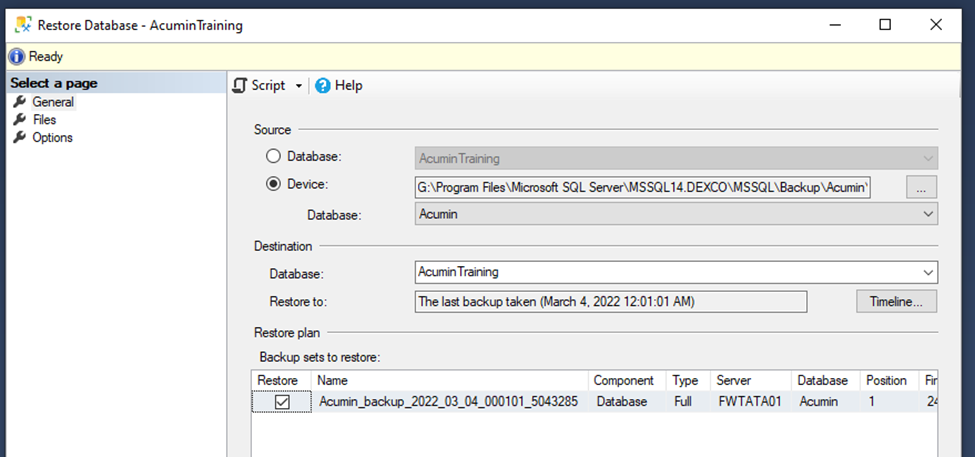Sort by the Name column header
Image resolution: width=975 pixels, height=457 pixels.
[451, 381]
